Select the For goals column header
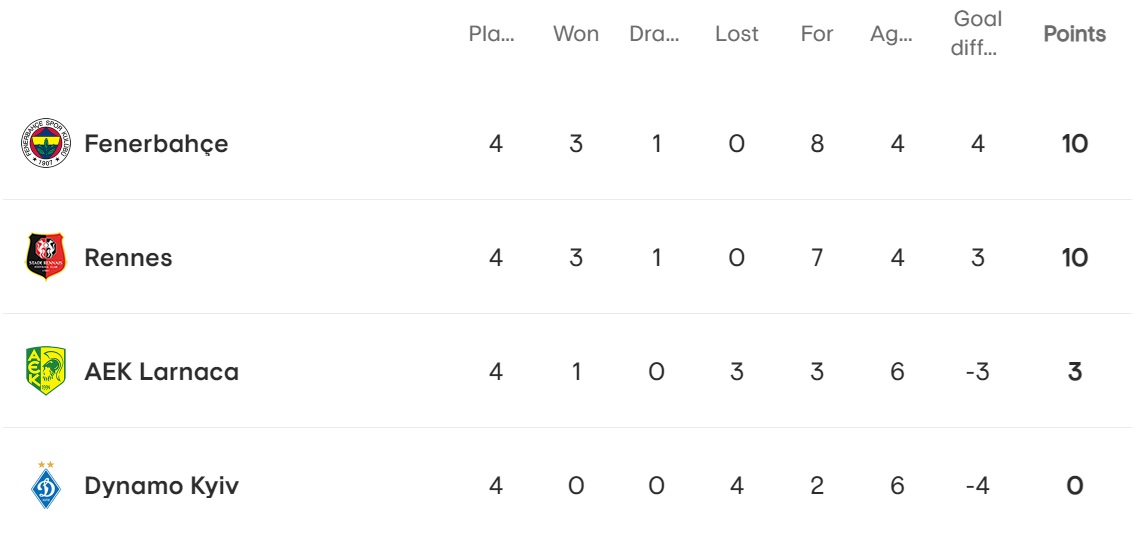The image size is (1142, 553). (x=816, y=34)
